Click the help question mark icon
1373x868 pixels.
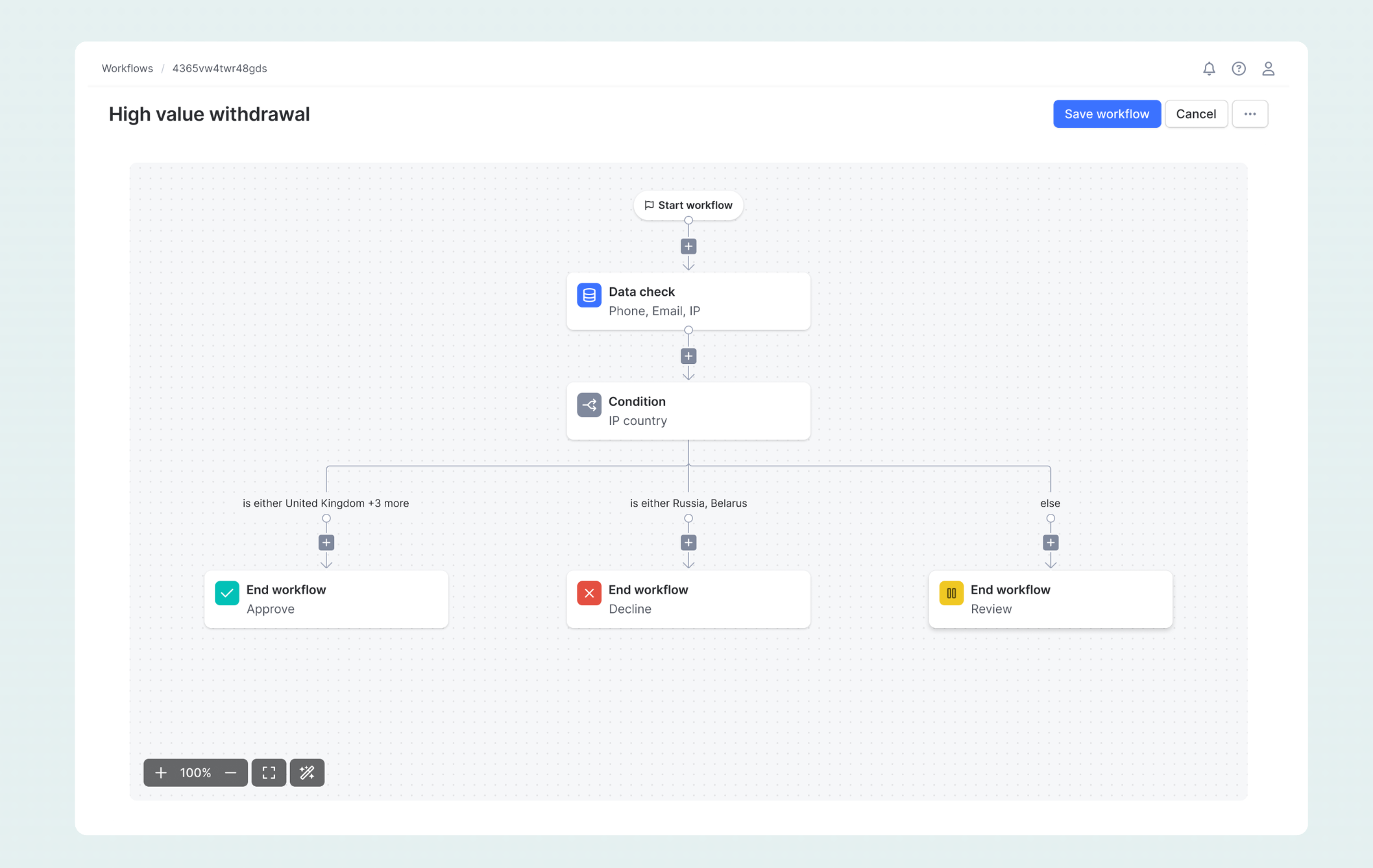pyautogui.click(x=1238, y=68)
